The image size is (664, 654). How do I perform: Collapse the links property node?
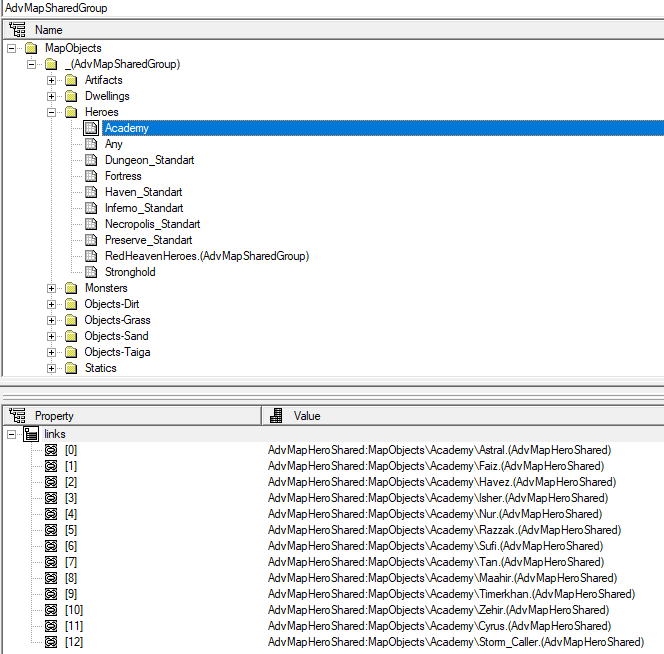point(11,434)
